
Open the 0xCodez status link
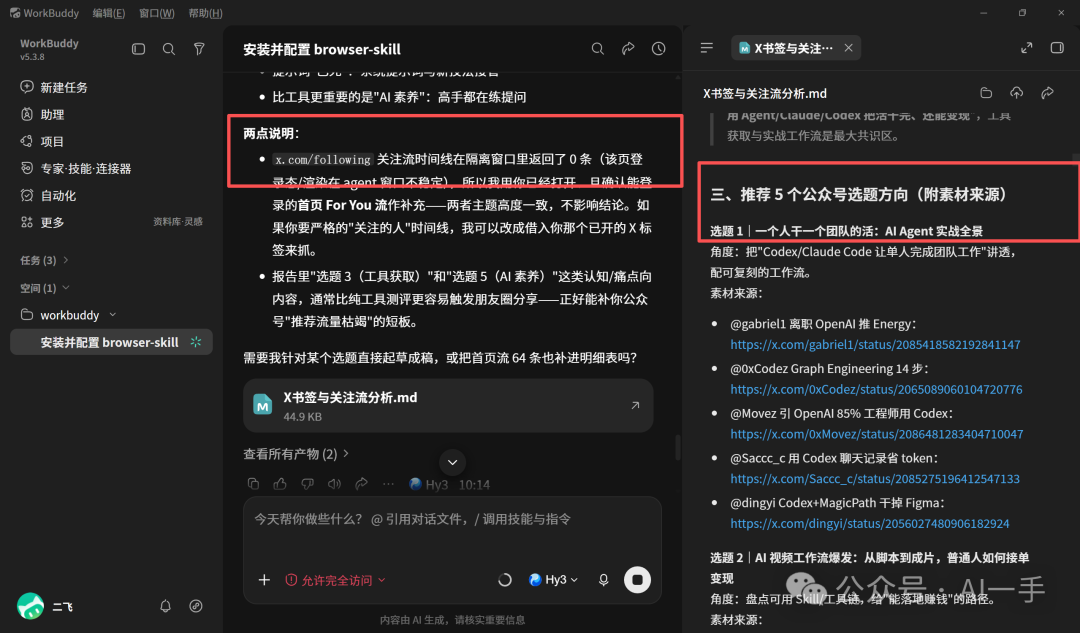[876, 389]
